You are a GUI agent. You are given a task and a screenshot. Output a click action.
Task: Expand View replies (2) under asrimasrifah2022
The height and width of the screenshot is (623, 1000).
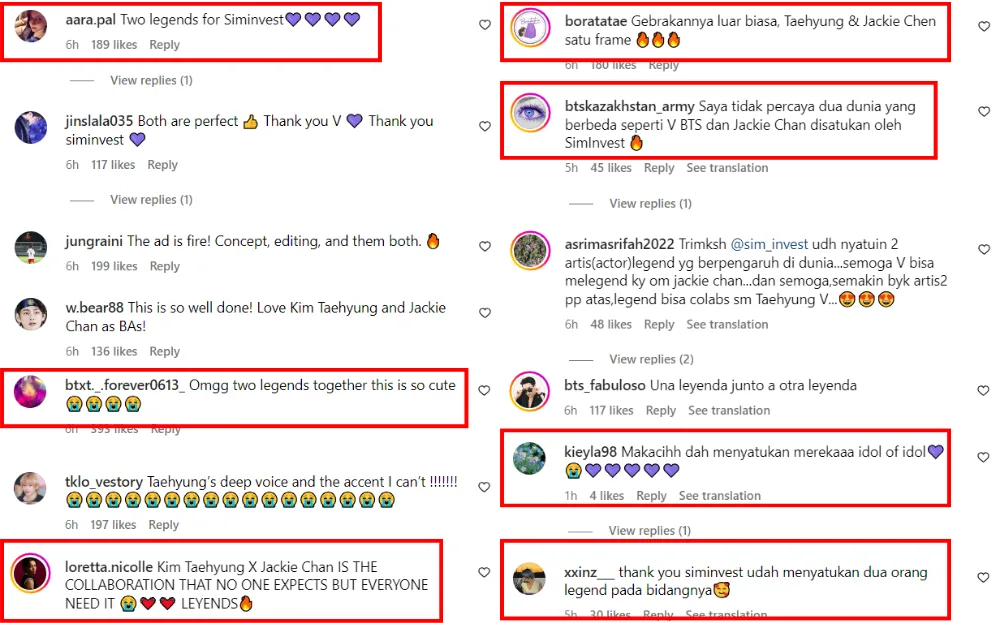pyautogui.click(x=651, y=359)
